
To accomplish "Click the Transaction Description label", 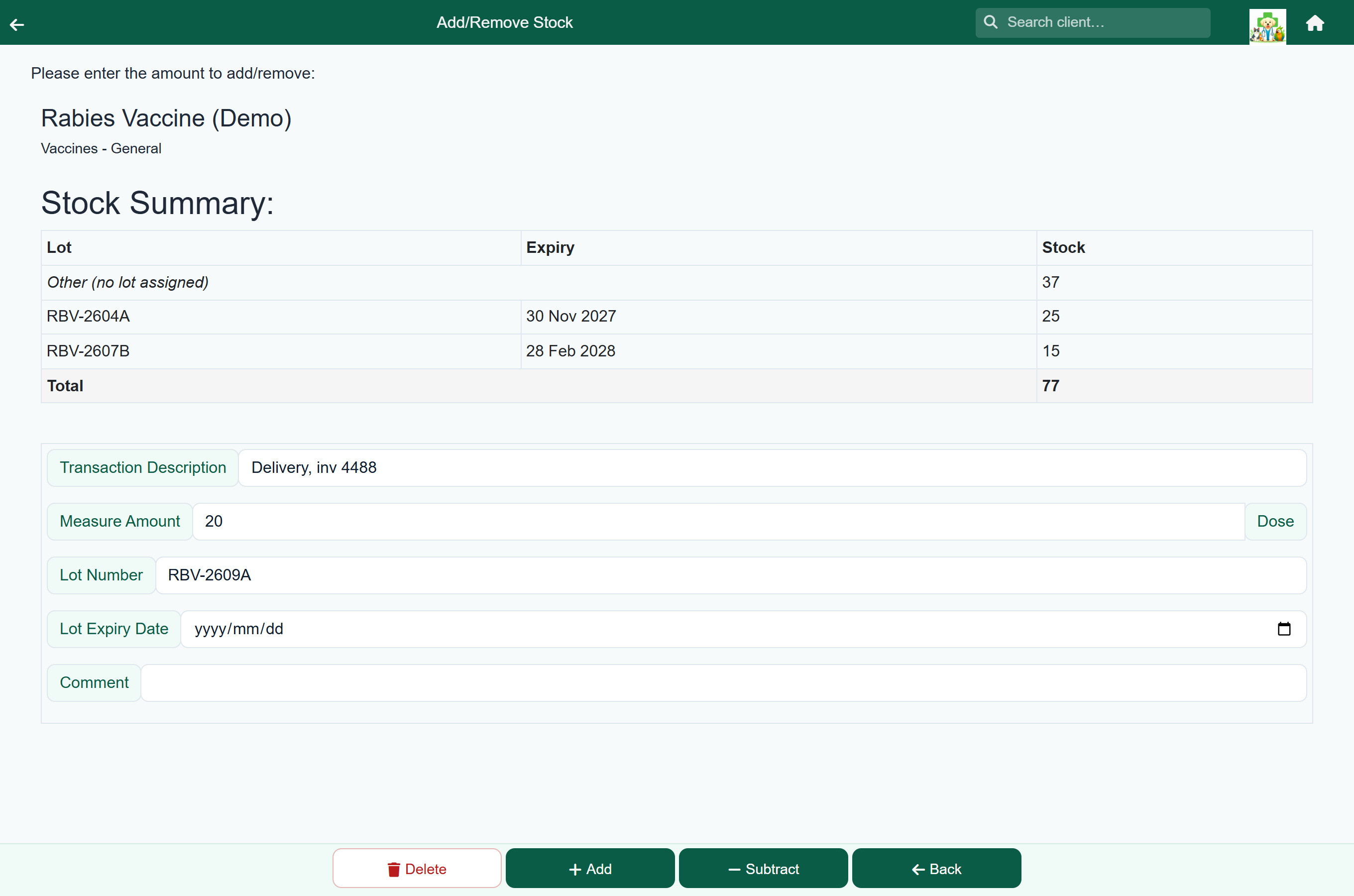I will pyautogui.click(x=143, y=467).
